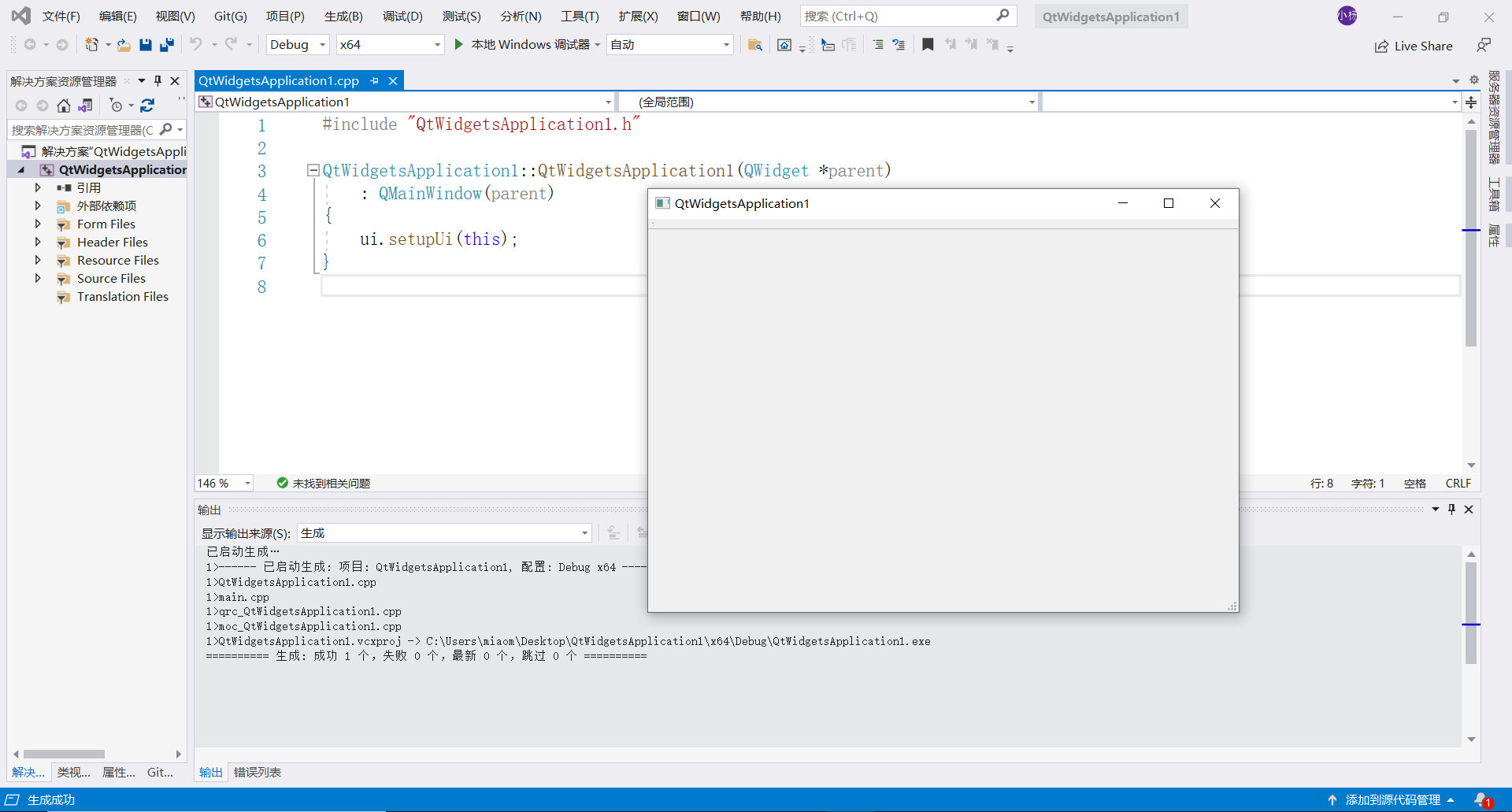Image resolution: width=1512 pixels, height=812 pixels.
Task: Open zoom level 146 % dropdown
Action: [224, 483]
